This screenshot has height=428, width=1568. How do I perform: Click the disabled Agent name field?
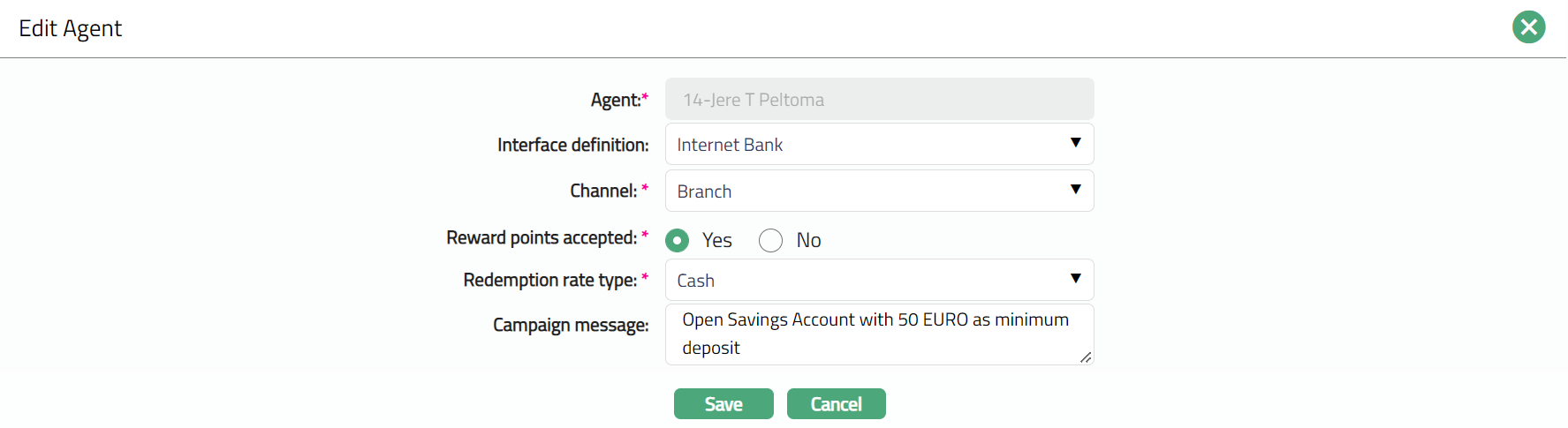pyautogui.click(x=879, y=100)
